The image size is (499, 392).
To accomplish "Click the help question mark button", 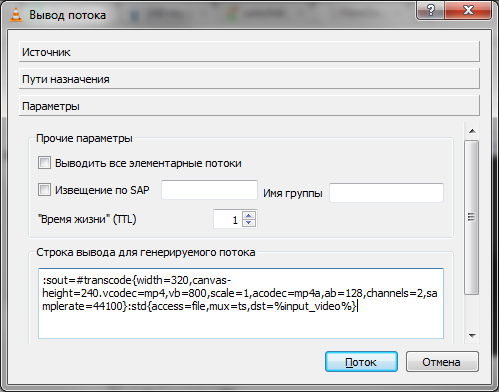I will coord(430,10).
